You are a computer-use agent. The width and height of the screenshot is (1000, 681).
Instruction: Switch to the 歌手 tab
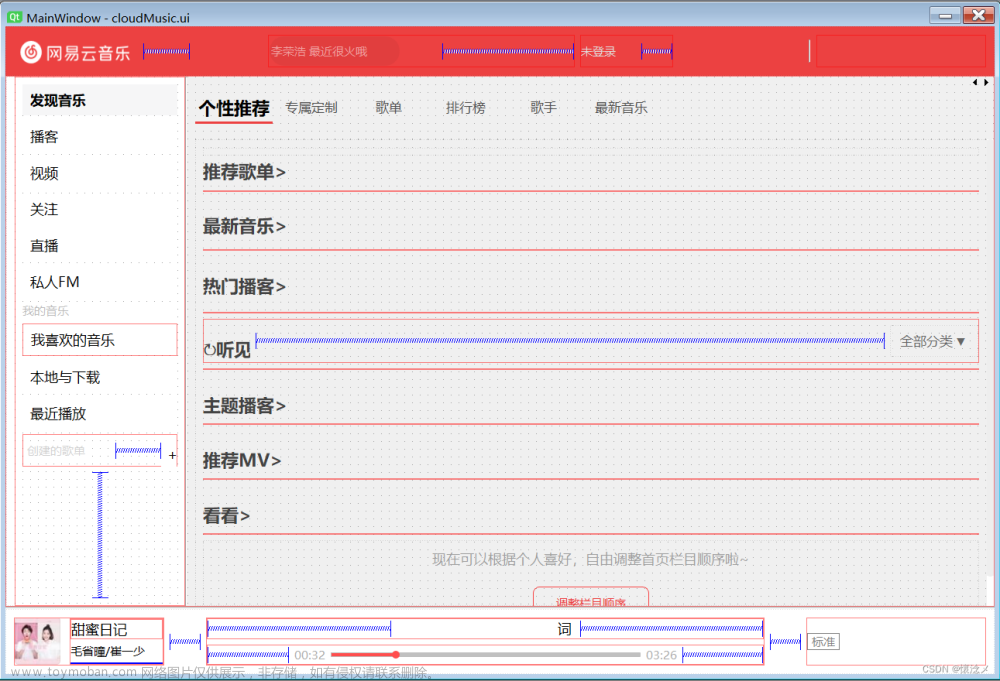pyautogui.click(x=543, y=108)
